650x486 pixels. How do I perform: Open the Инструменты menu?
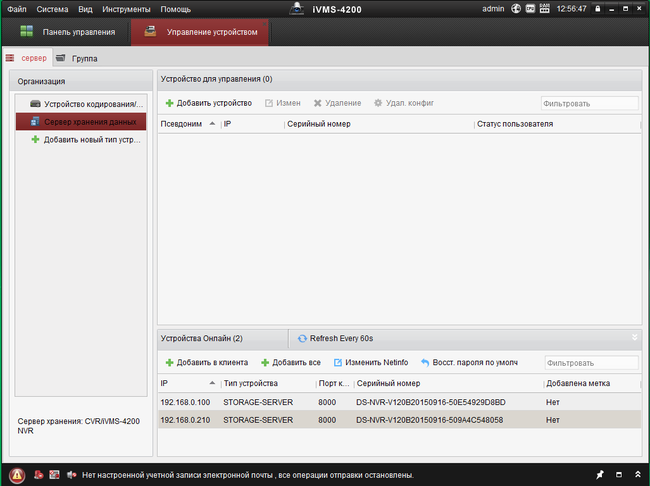pos(126,9)
